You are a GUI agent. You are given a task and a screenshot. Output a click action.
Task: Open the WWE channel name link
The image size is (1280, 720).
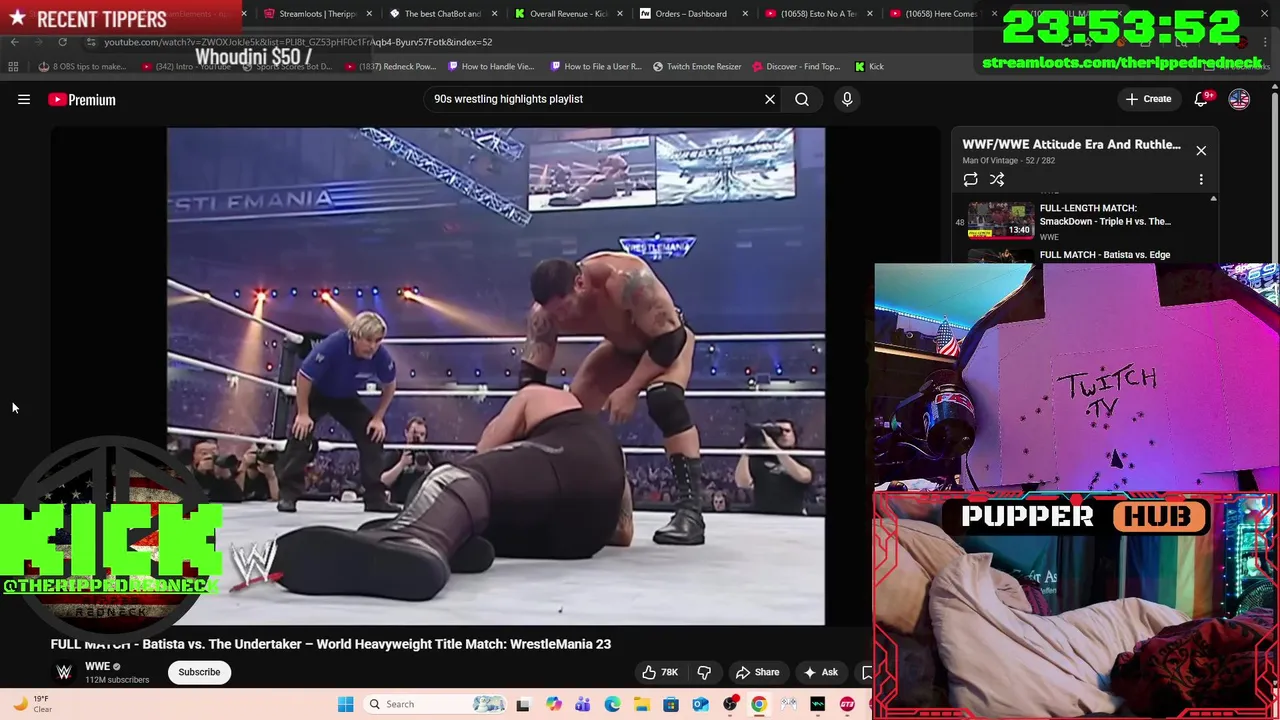click(x=97, y=666)
